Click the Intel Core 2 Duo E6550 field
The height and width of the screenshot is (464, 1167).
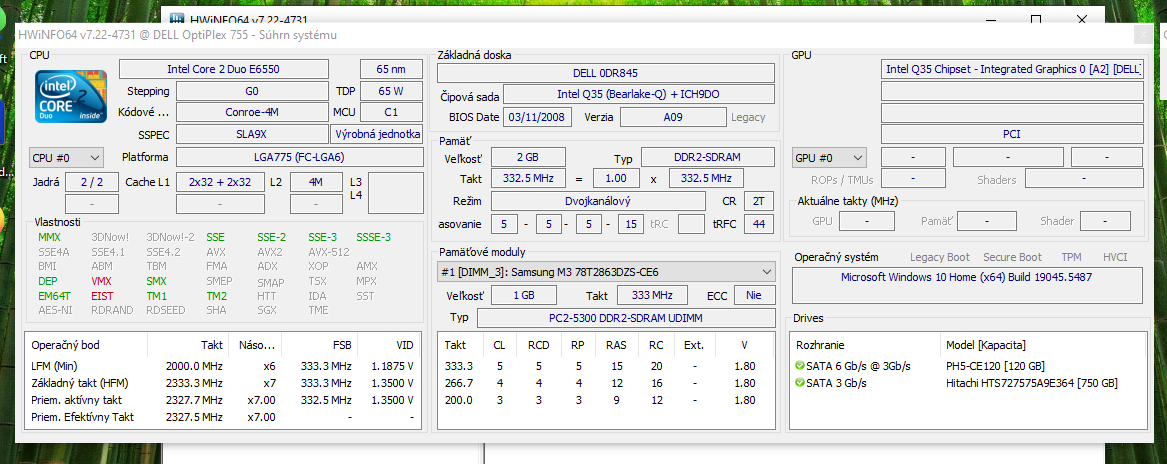click(x=223, y=69)
